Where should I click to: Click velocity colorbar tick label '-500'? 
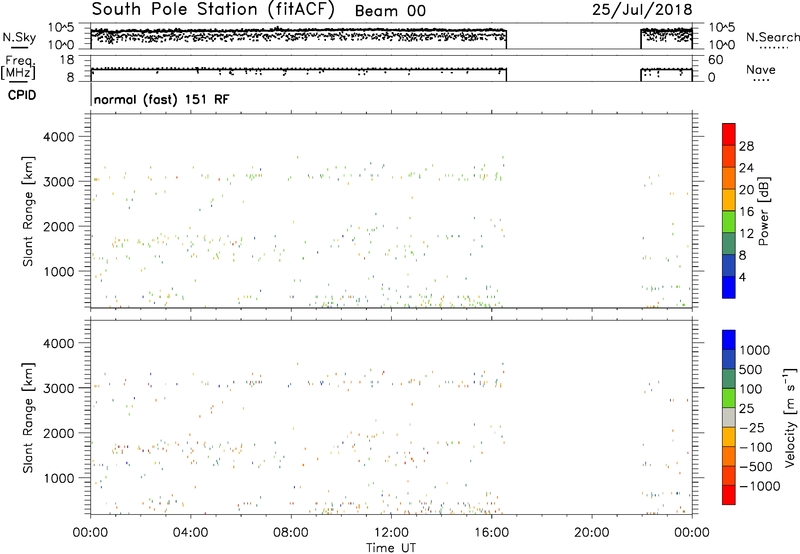[x=756, y=466]
